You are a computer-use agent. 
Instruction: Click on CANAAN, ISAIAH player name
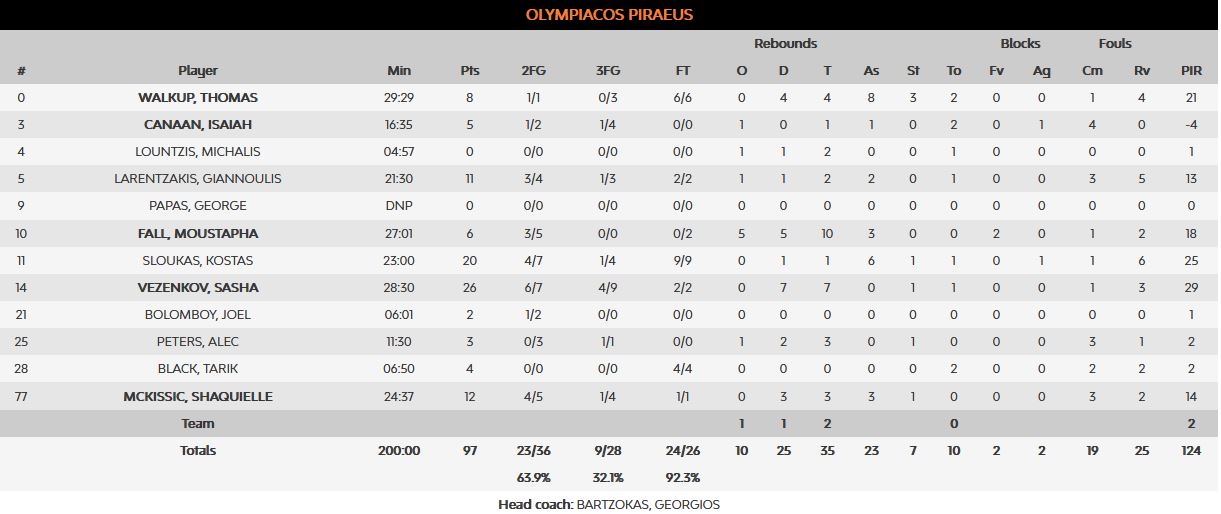[x=198, y=125]
